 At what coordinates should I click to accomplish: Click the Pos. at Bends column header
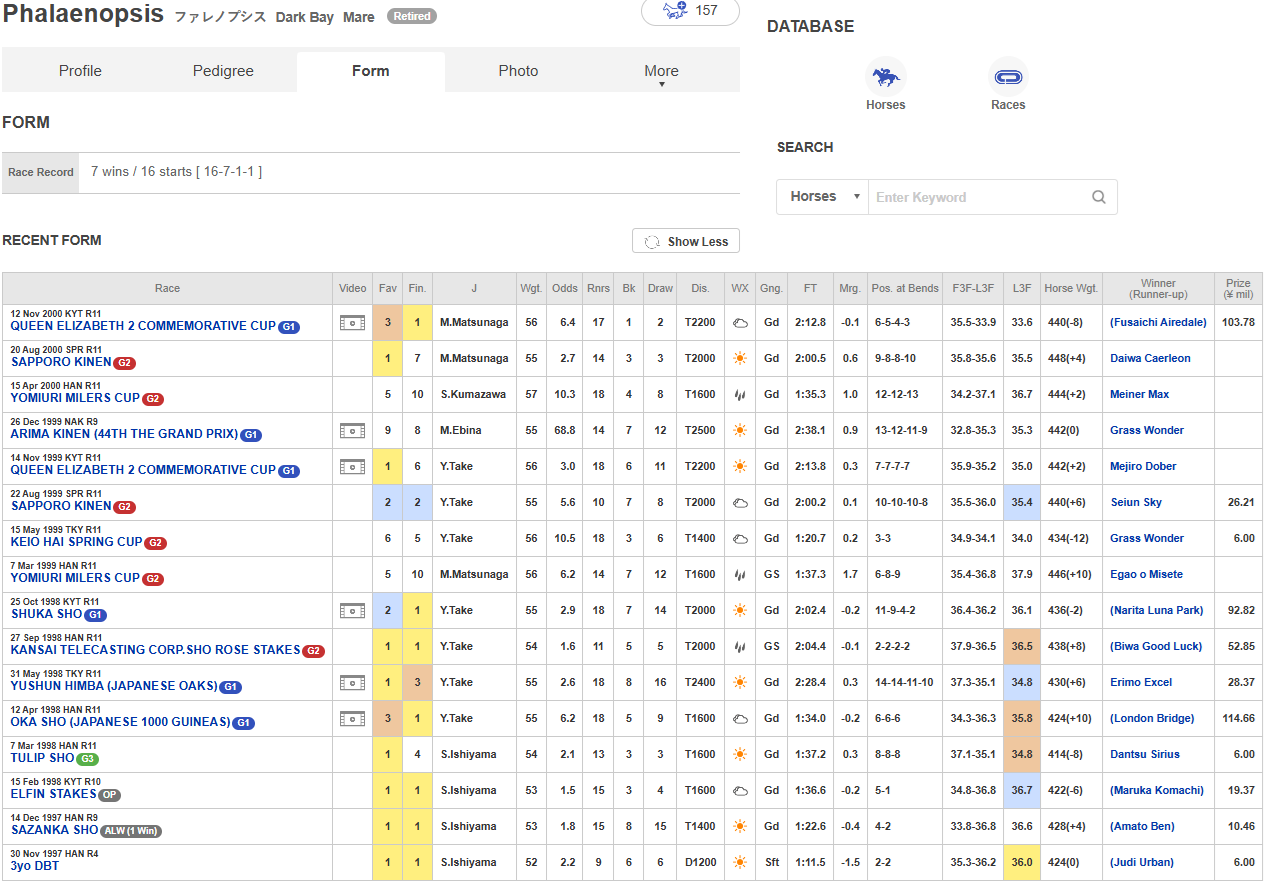point(904,288)
